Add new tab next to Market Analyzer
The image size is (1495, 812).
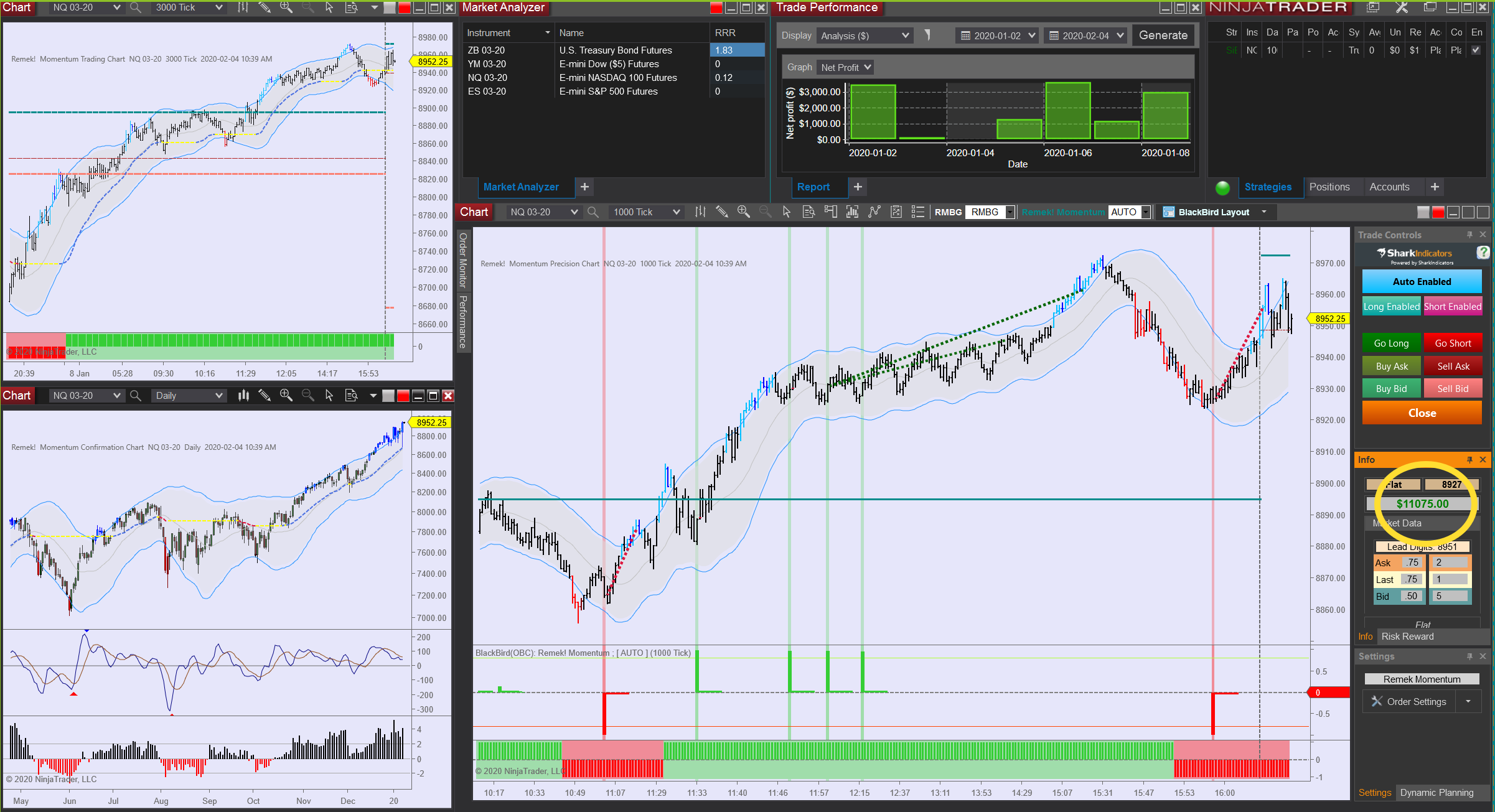tap(584, 187)
